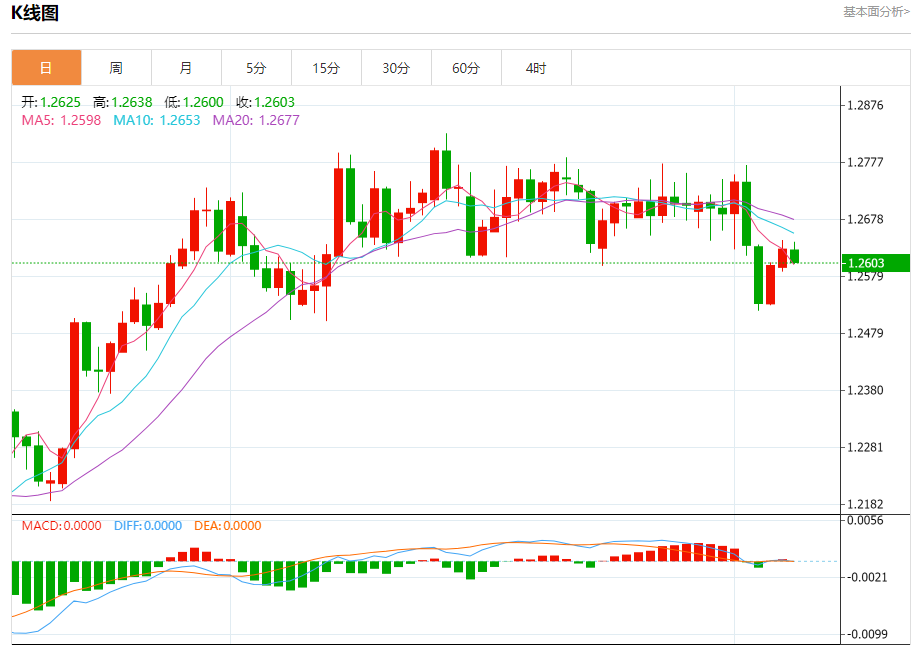Image resolution: width=922 pixels, height=645 pixels.
Task: Click the 1.2182 price axis label
Action: (865, 504)
